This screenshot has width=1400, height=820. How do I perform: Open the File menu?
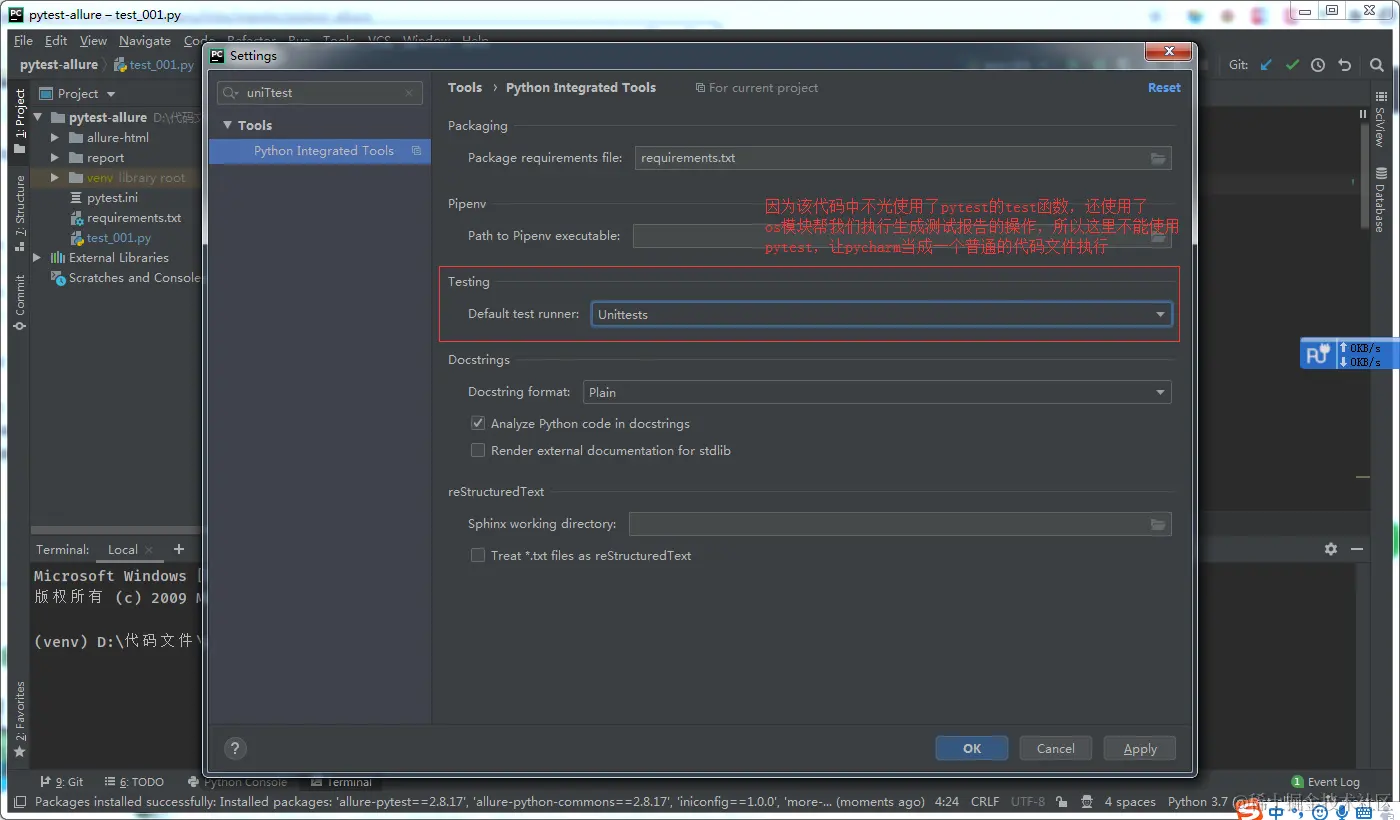pyautogui.click(x=24, y=40)
